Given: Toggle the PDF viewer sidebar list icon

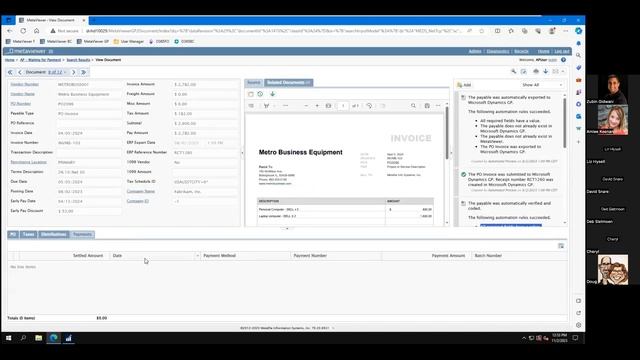Looking at the screenshot, I should click(251, 106).
